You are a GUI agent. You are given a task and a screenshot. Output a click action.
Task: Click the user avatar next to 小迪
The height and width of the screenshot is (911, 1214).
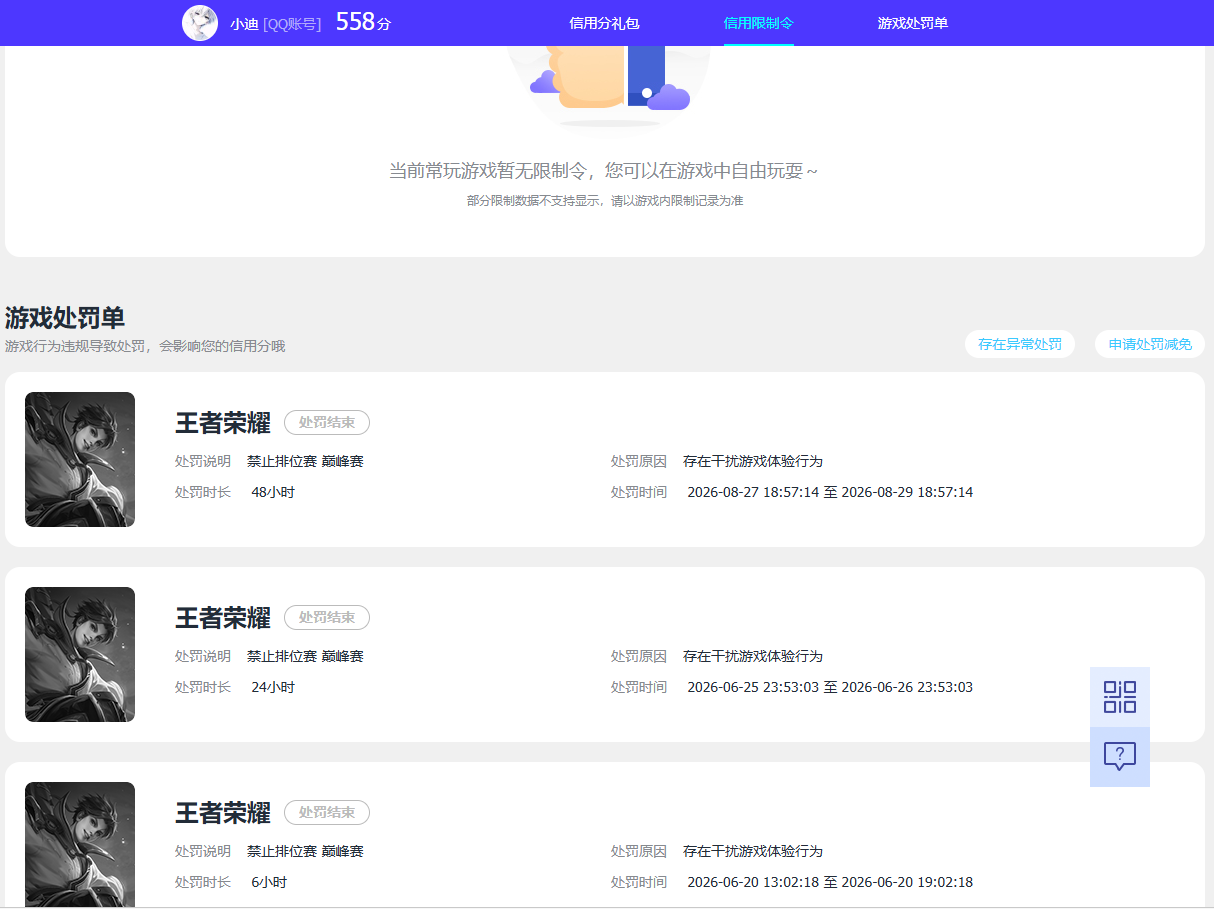[200, 23]
